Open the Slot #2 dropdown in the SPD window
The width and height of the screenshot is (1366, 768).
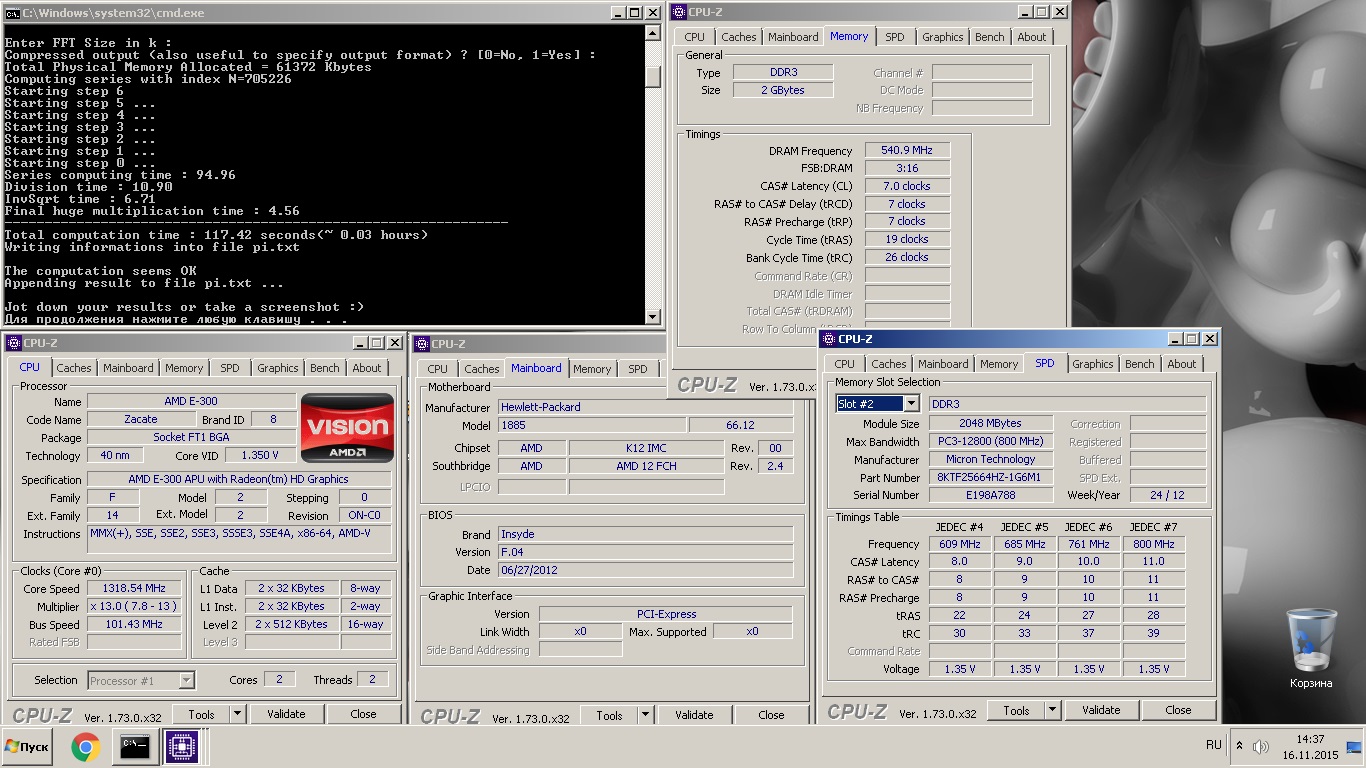click(x=910, y=404)
